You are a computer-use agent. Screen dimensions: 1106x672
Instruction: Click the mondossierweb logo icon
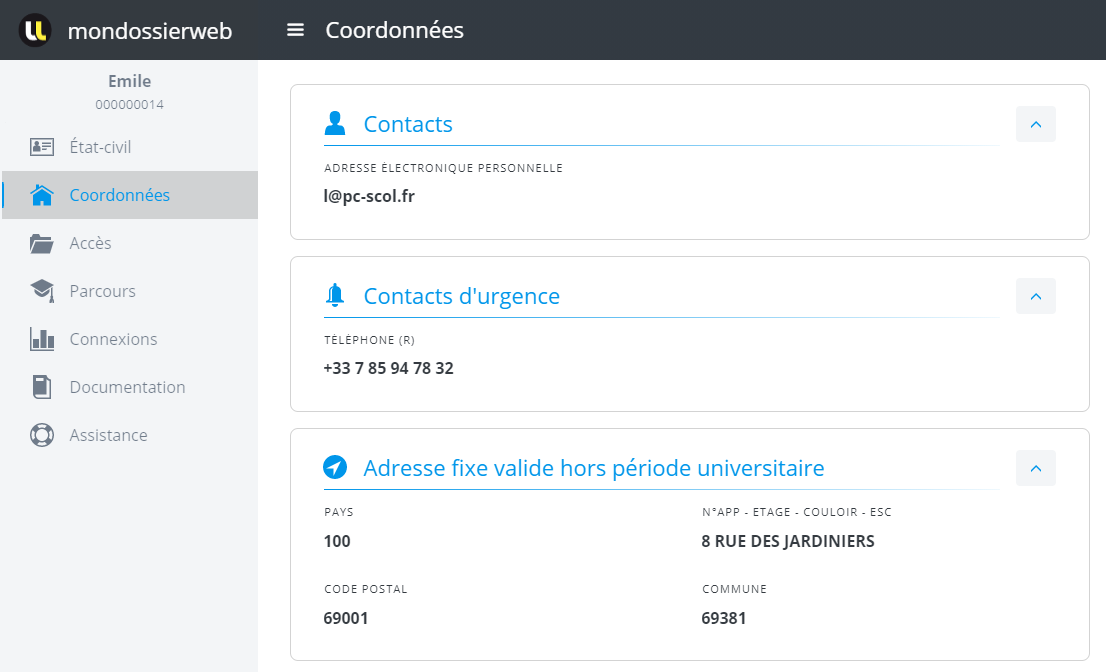click(x=35, y=30)
